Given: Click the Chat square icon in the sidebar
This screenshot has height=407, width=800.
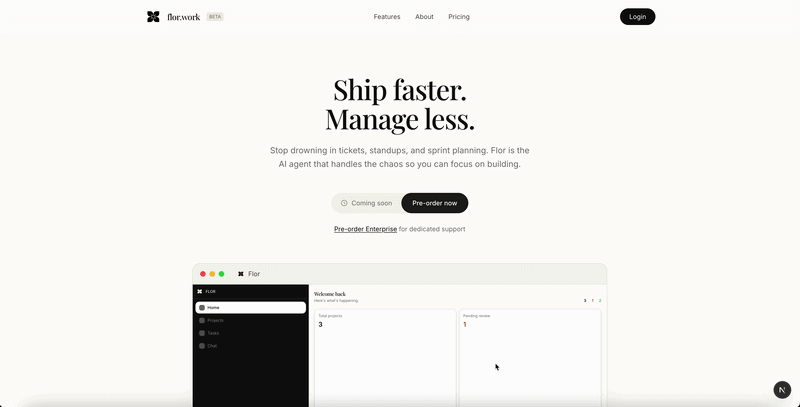Looking at the screenshot, I should pyautogui.click(x=202, y=346).
